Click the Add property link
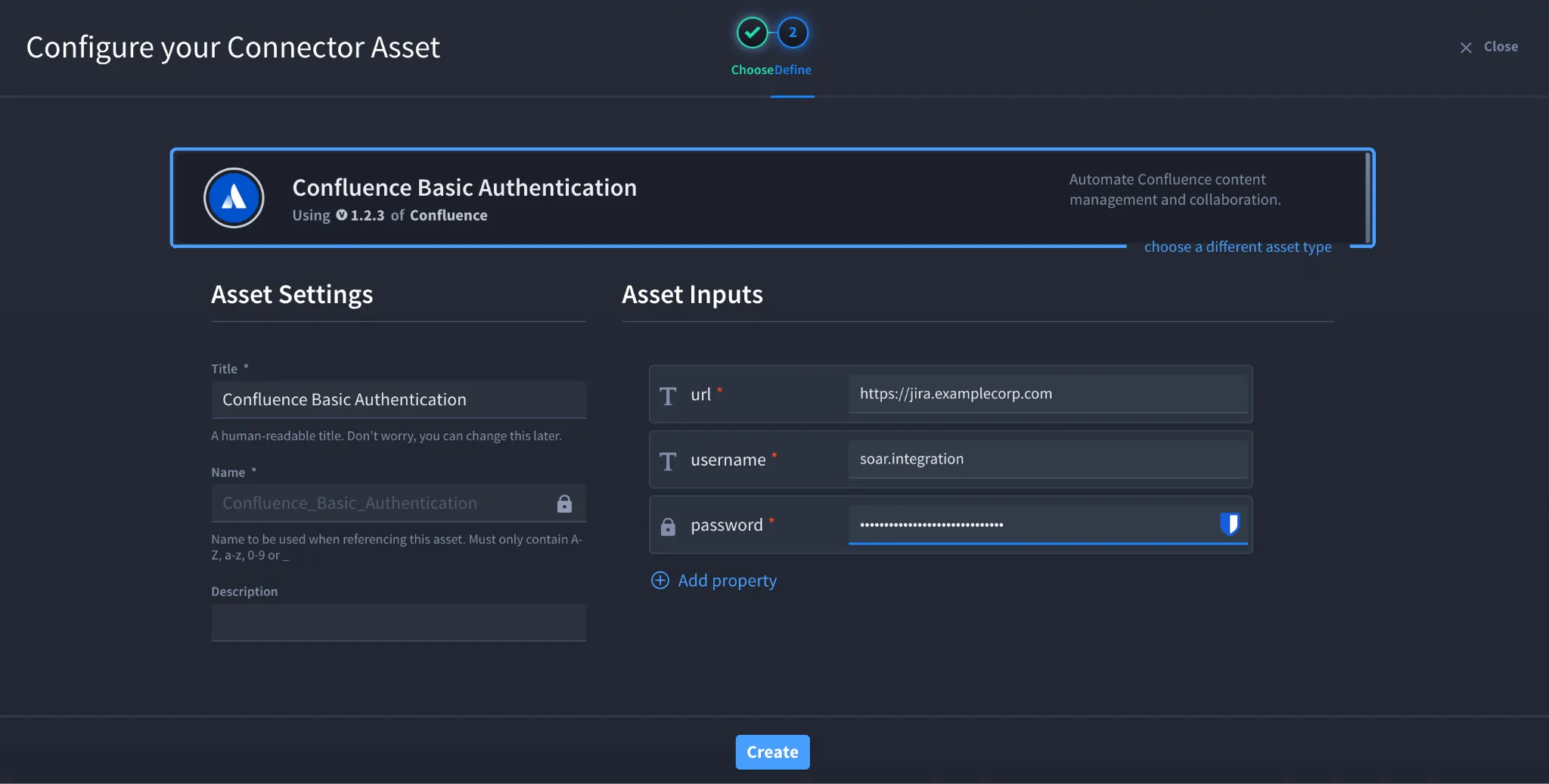This screenshot has width=1549, height=784. pyautogui.click(x=727, y=581)
